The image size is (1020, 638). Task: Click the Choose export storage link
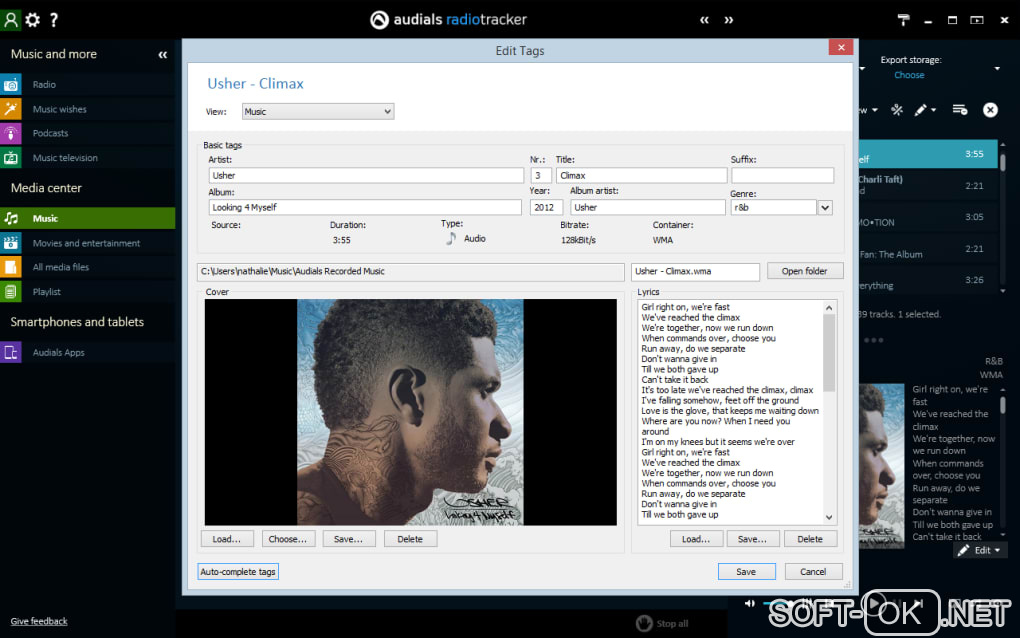coord(909,75)
